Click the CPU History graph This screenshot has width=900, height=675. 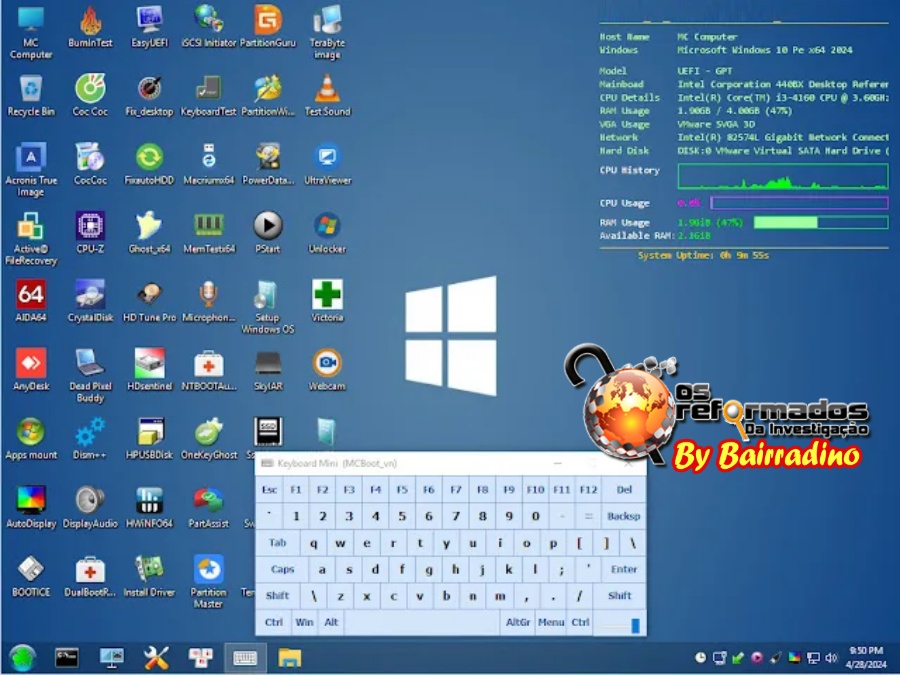pyautogui.click(x=783, y=176)
